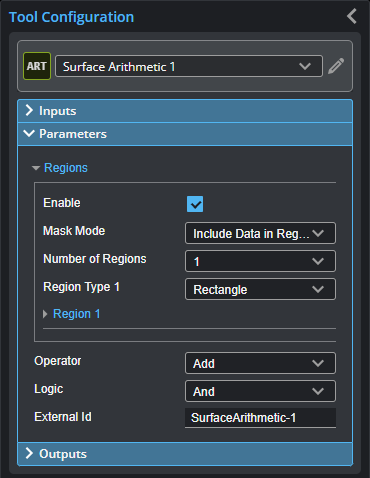370x478 pixels.
Task: Click the Regions heading link
Action: click(66, 168)
